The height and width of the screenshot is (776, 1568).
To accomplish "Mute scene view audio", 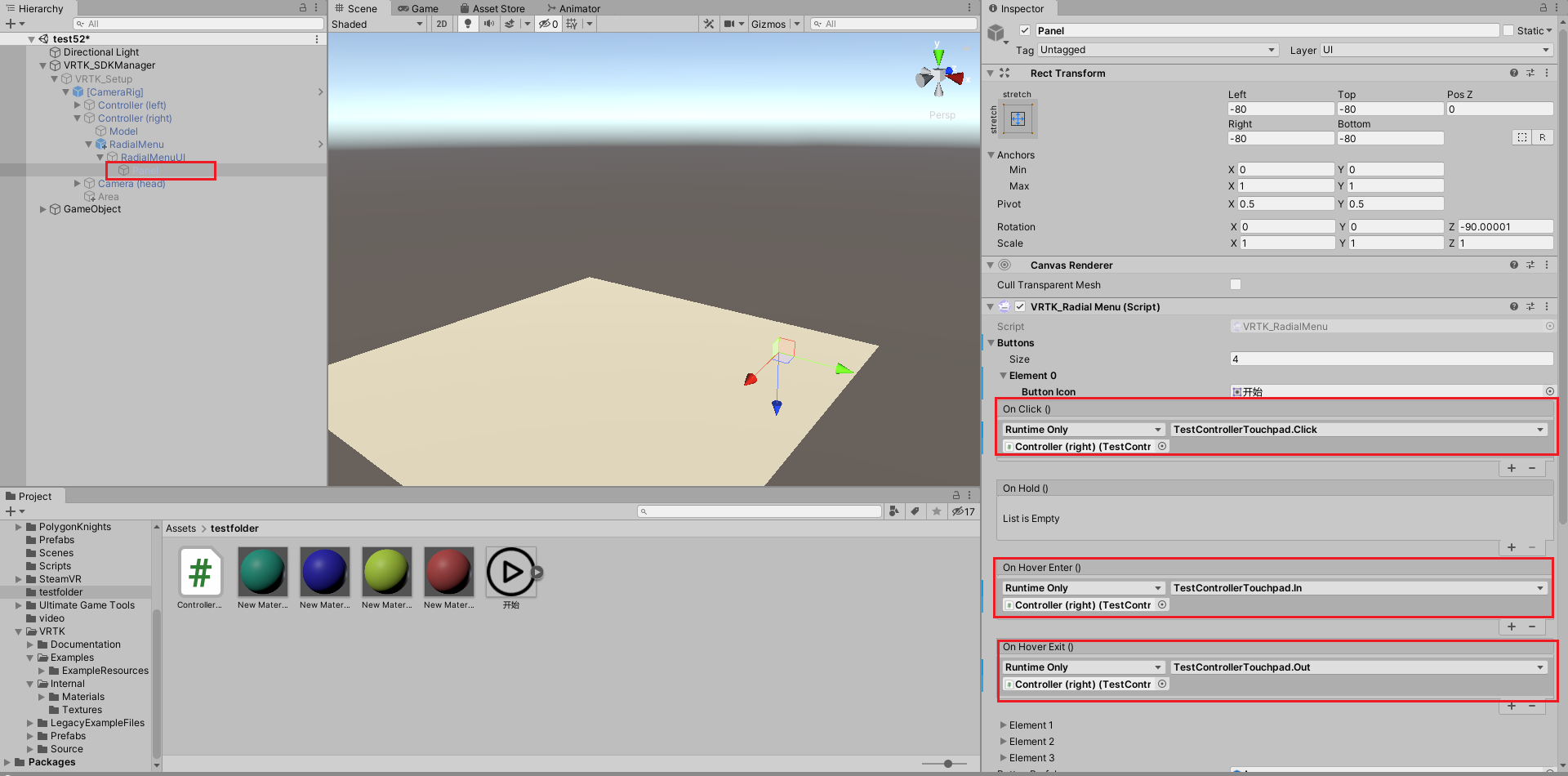I will (x=488, y=24).
